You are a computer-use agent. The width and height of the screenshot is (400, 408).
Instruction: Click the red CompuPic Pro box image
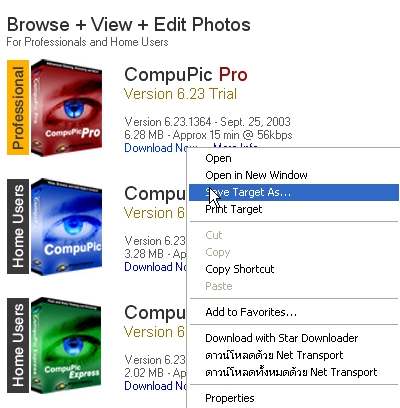coord(67,106)
